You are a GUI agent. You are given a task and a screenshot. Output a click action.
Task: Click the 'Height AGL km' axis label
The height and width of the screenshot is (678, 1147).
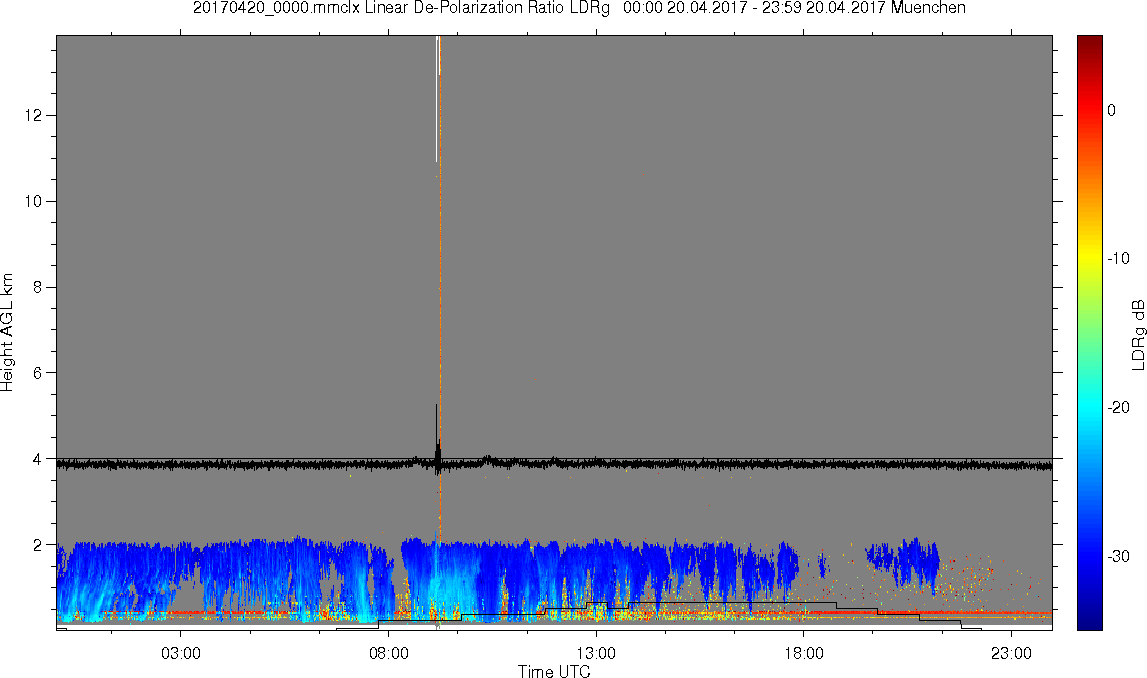tap(8, 333)
